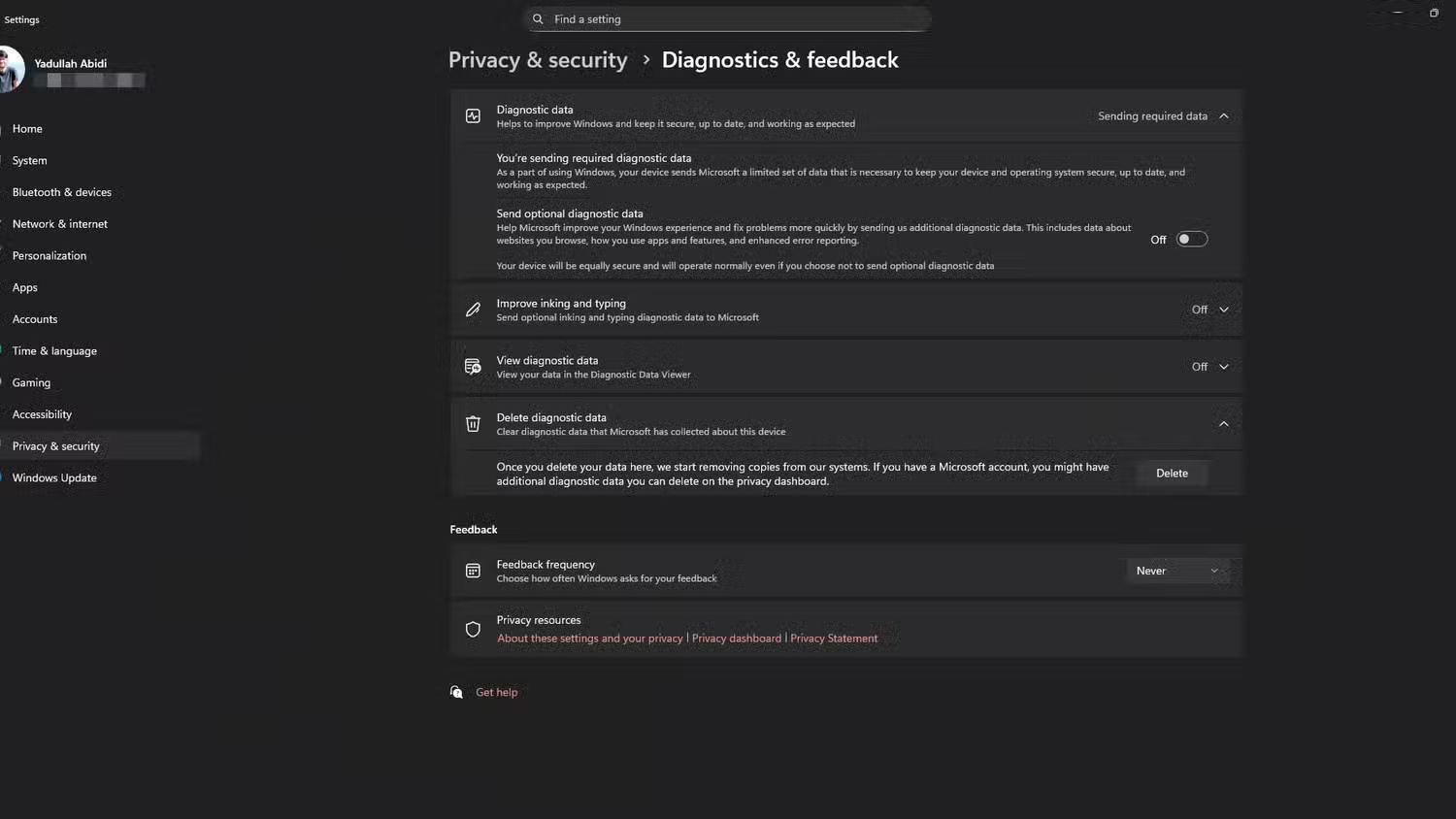Click the Feedback frequency calendar icon
The height and width of the screenshot is (819, 1456).
473,571
